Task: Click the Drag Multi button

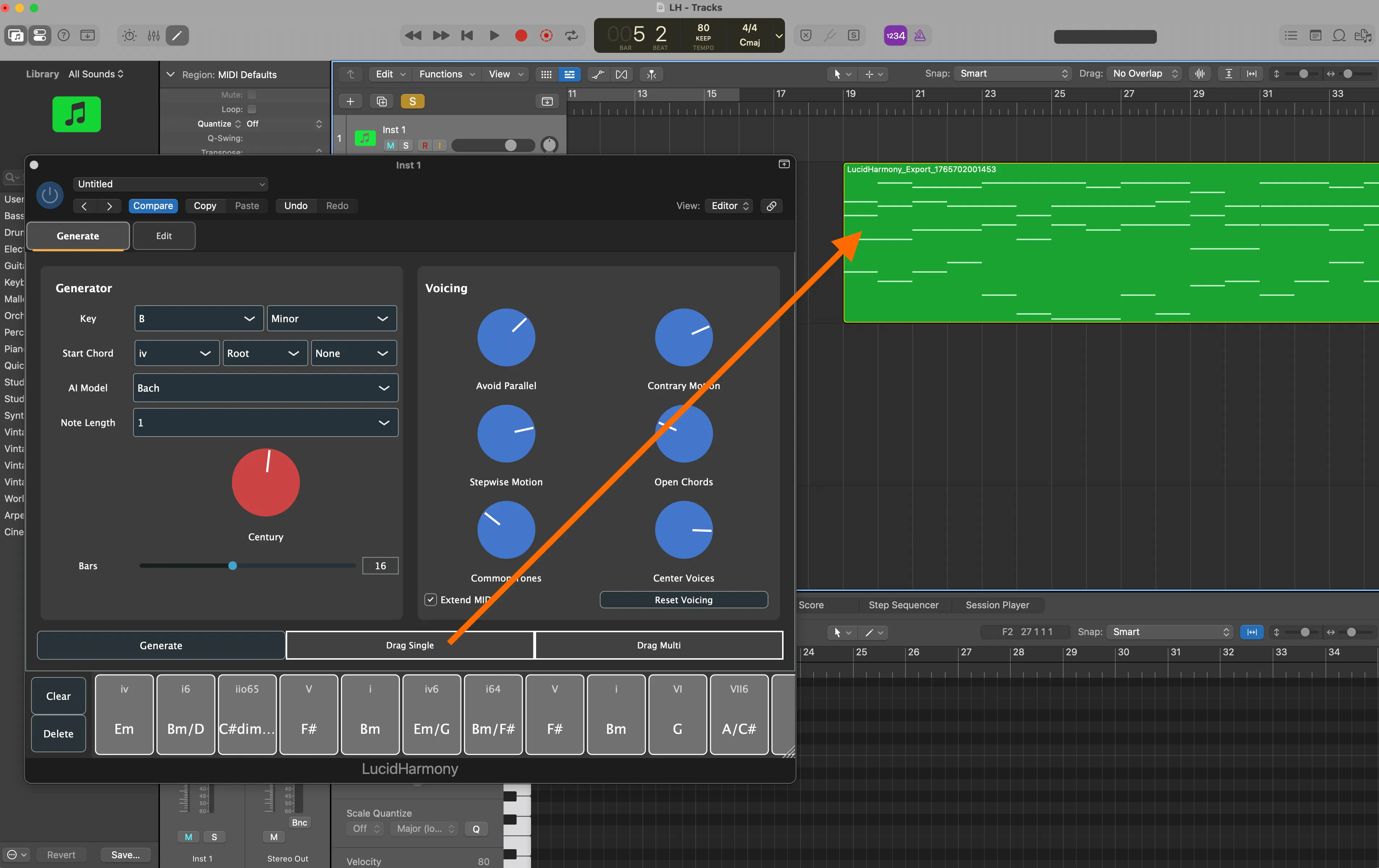Action: tap(659, 645)
